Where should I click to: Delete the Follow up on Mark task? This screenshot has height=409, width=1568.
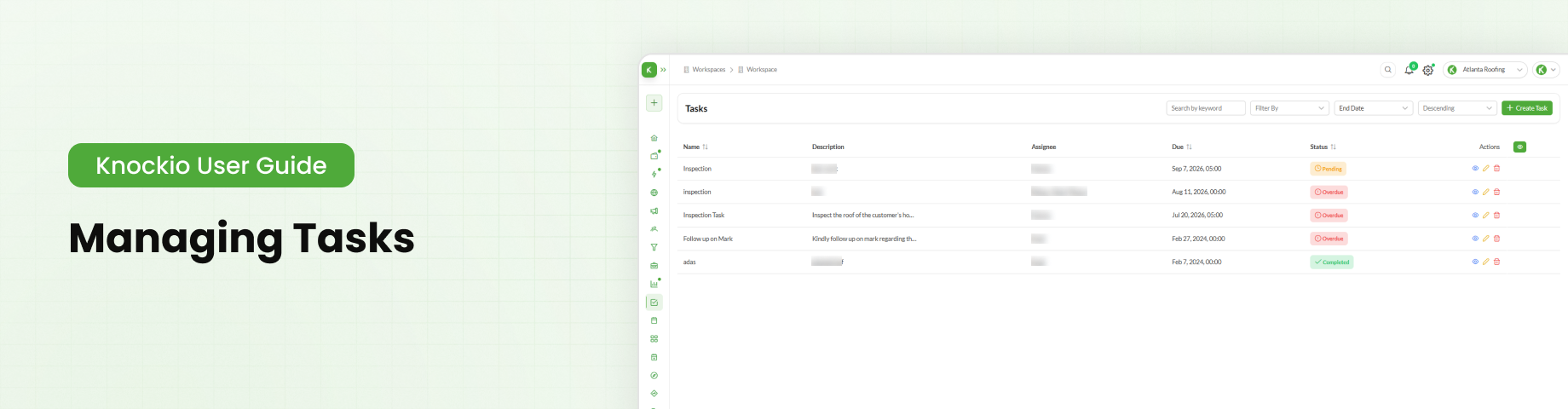click(1496, 239)
